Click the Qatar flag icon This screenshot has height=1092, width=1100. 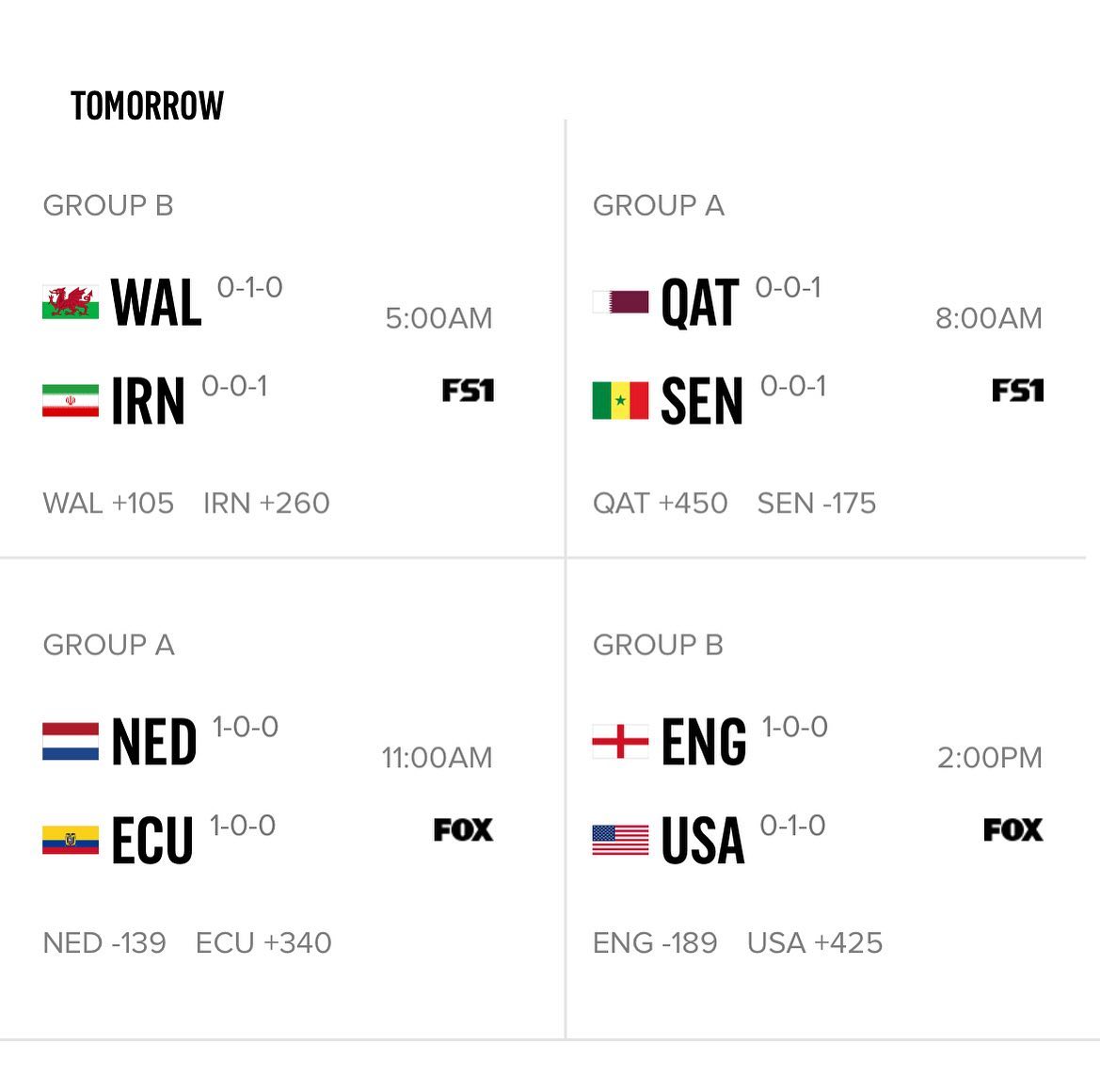click(620, 302)
